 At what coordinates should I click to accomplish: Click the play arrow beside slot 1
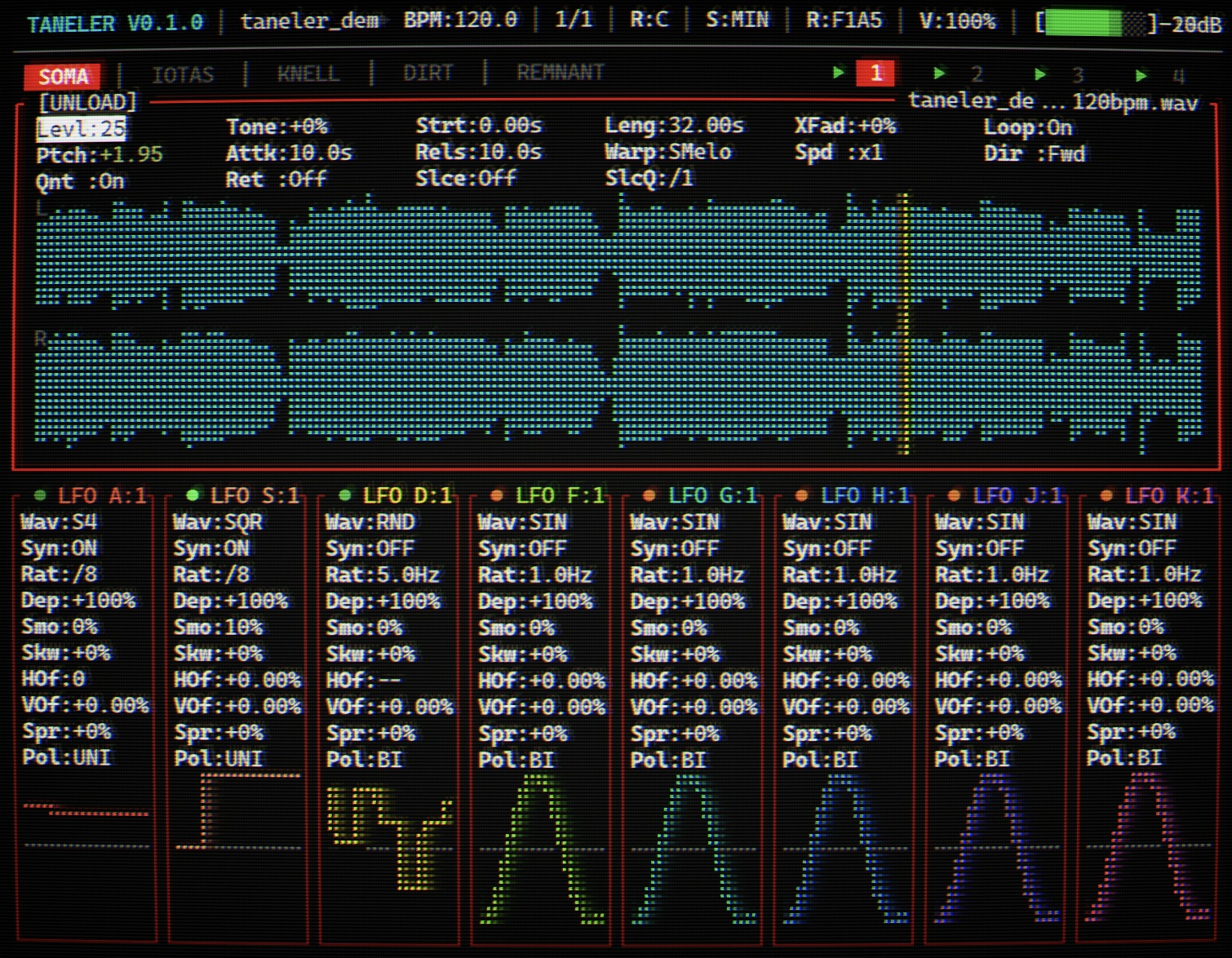pos(839,73)
